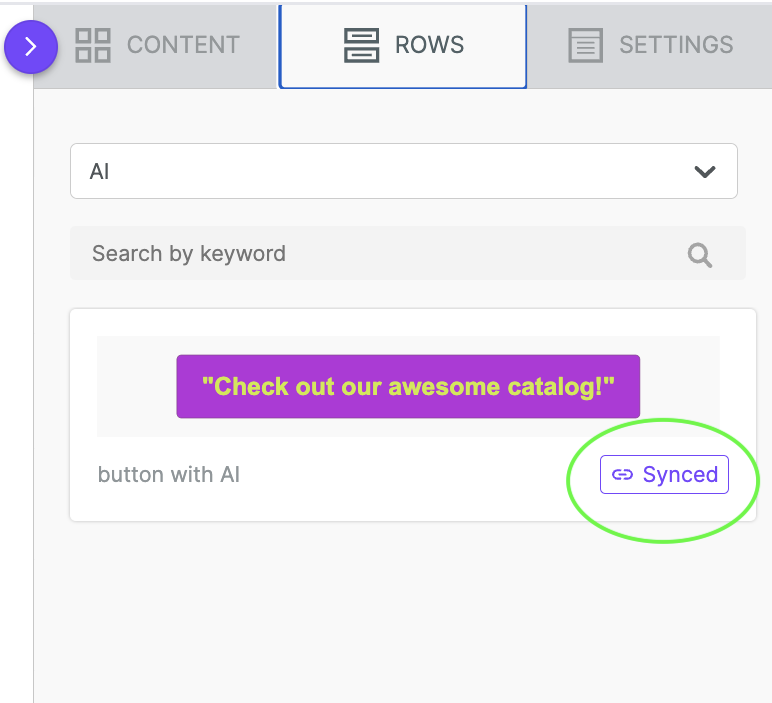Open the SETTINGS tab label
The image size is (772, 703).
click(676, 45)
